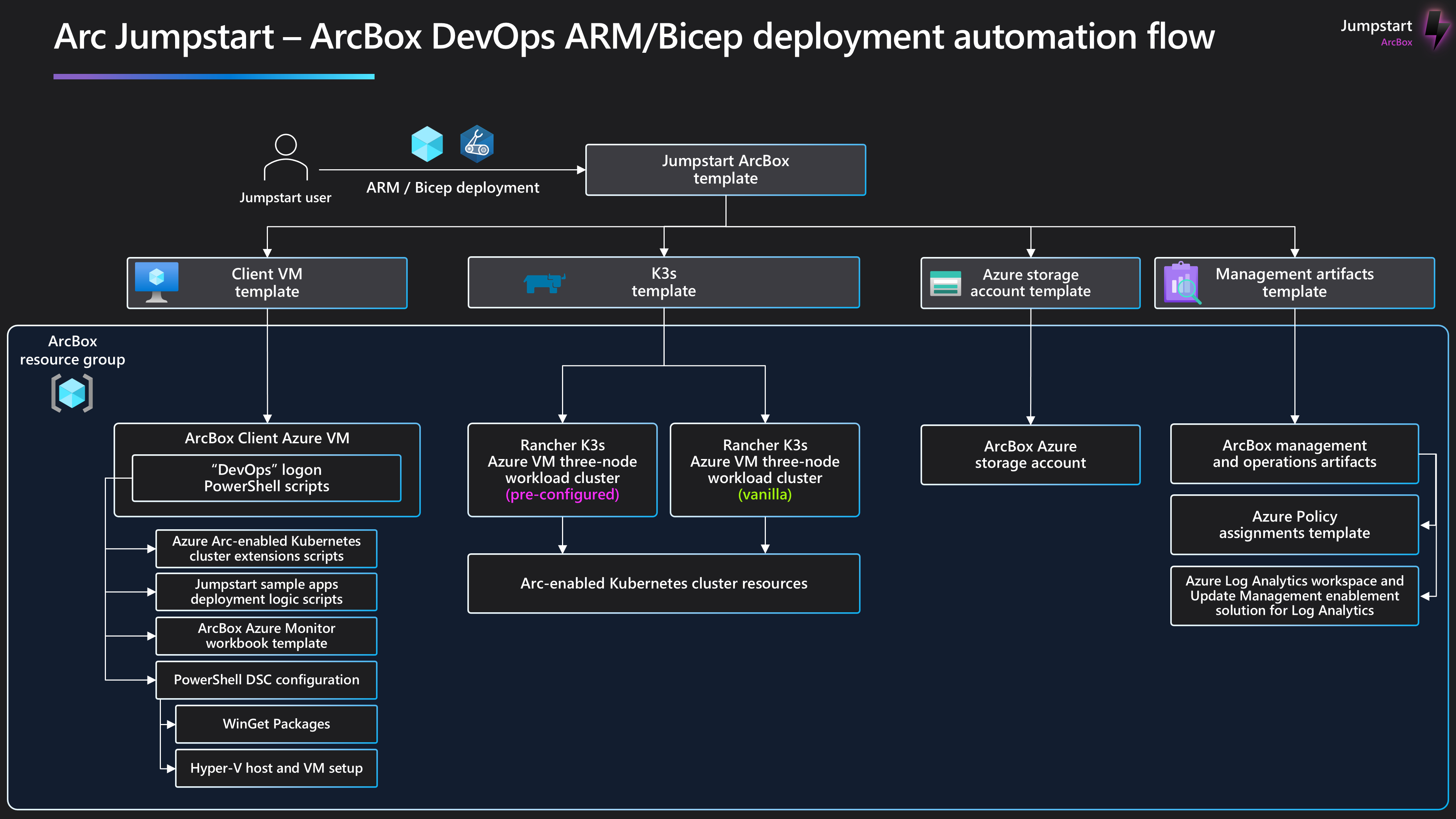This screenshot has width=1456, height=819.
Task: Click the Management artifacts template label
Action: pyautogui.click(x=1294, y=282)
